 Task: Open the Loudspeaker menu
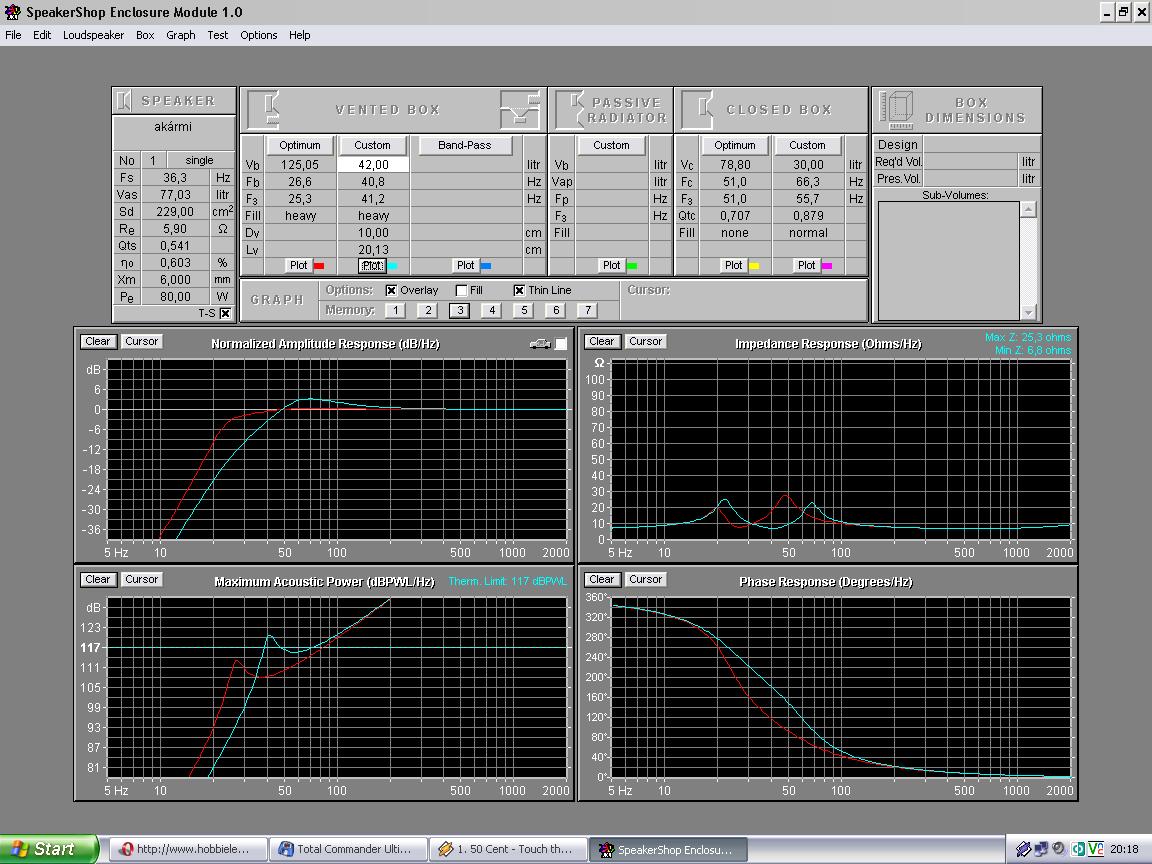tap(93, 35)
